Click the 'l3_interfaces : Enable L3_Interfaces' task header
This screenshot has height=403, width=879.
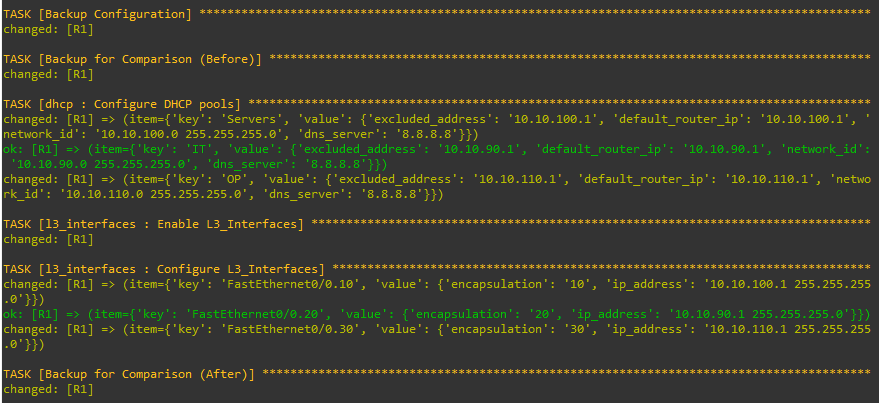point(153,223)
